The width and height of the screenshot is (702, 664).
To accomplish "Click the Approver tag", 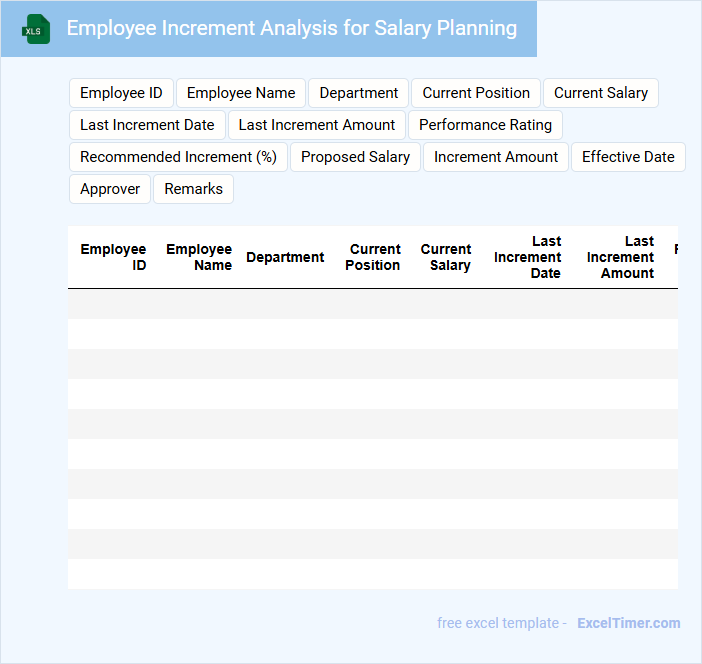I will pos(110,189).
